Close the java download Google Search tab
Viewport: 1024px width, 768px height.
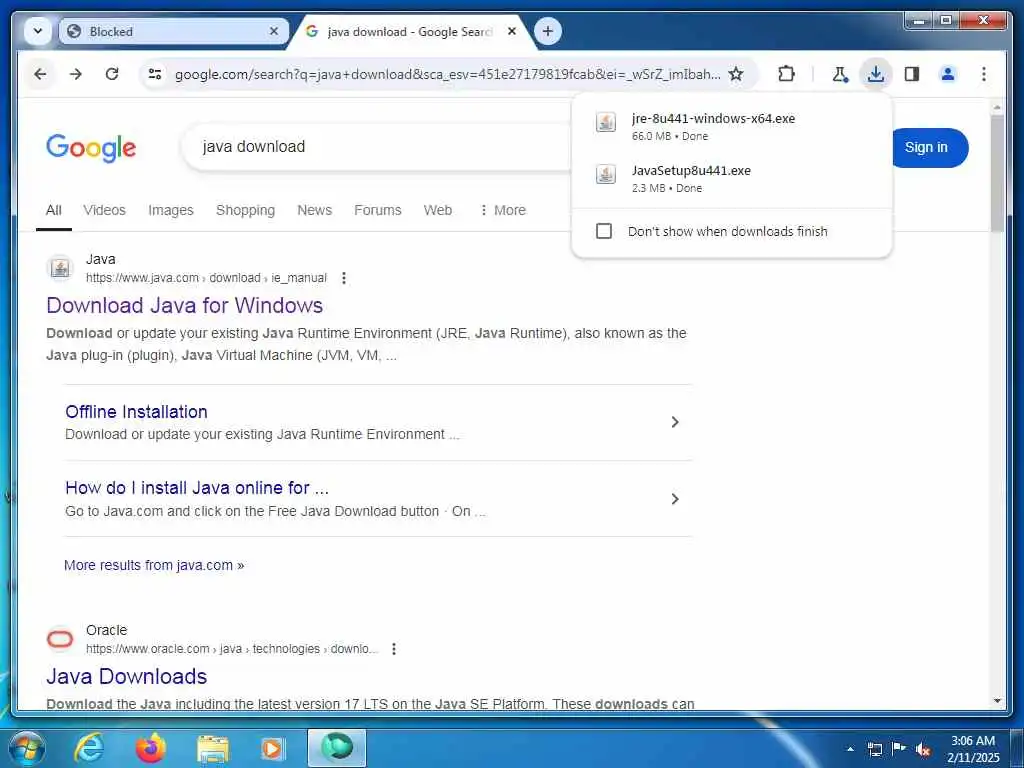(x=512, y=31)
